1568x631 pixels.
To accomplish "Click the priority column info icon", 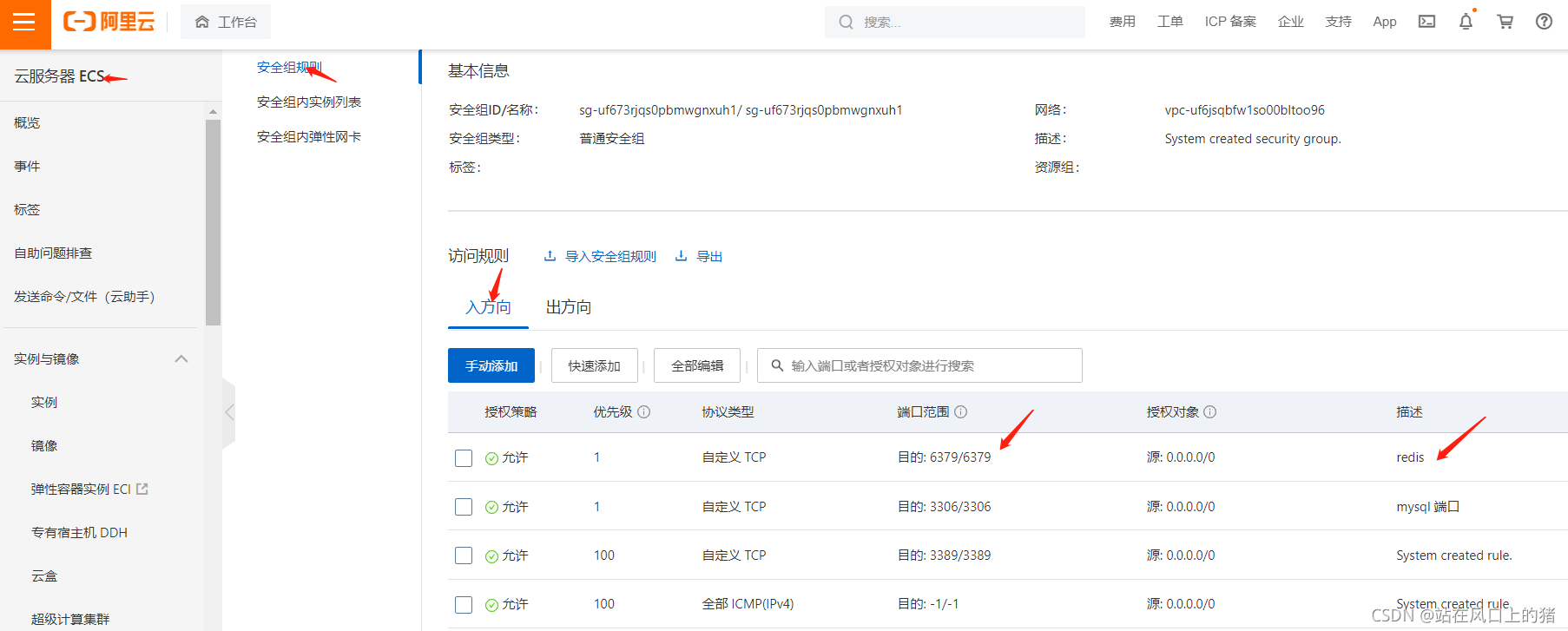I will [x=644, y=412].
